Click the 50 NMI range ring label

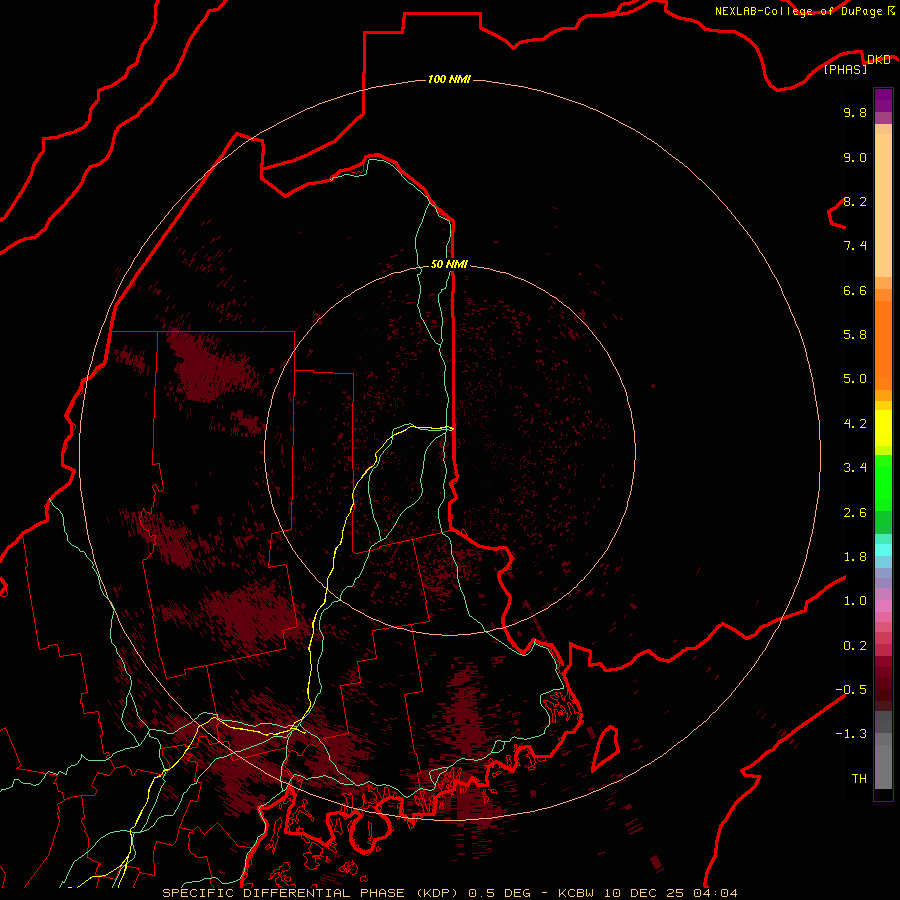tap(449, 264)
